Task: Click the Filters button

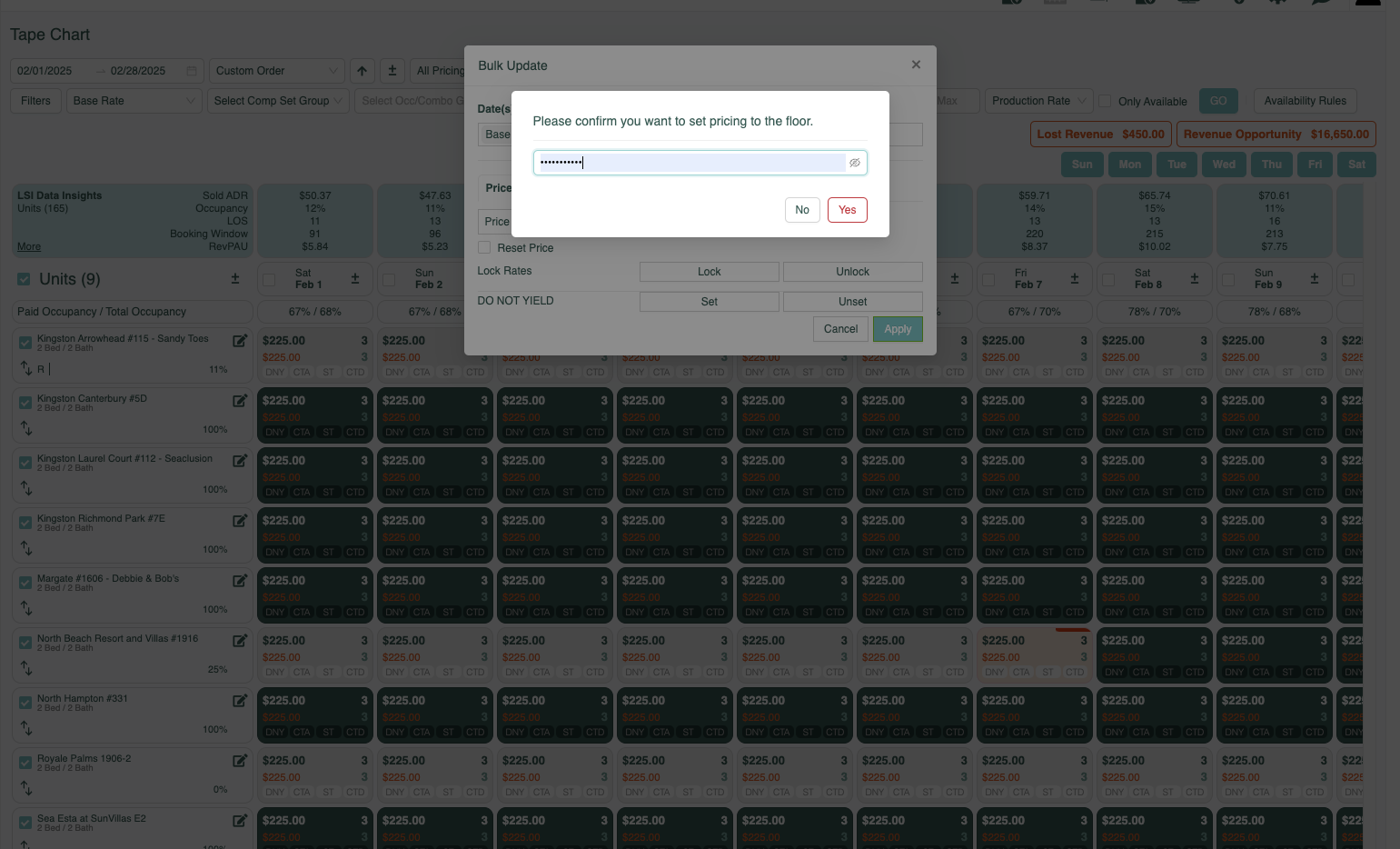Action: point(35,101)
